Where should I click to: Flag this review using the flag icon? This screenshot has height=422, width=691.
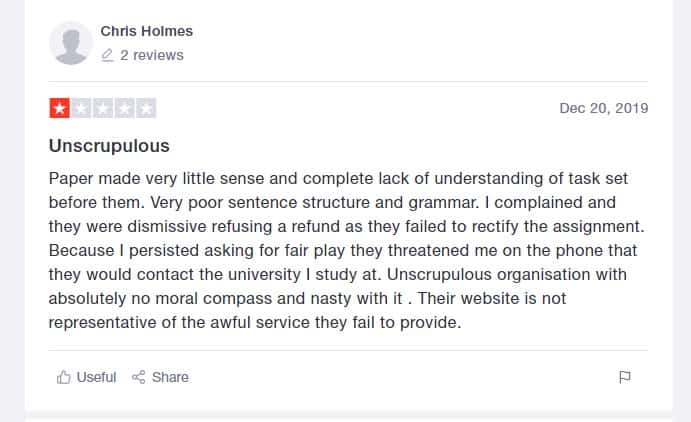(624, 377)
